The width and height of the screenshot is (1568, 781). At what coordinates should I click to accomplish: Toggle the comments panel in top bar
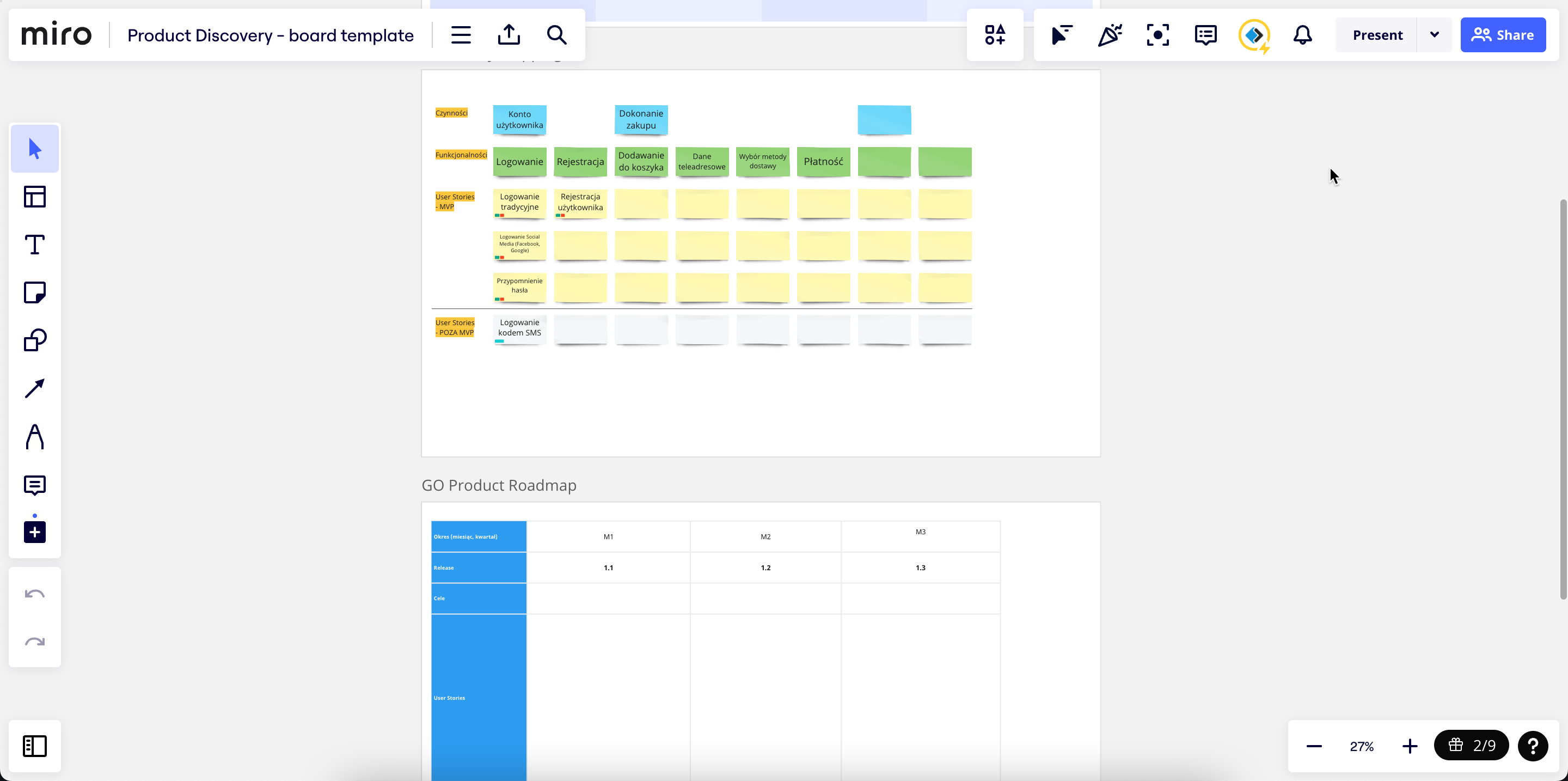coord(1205,35)
